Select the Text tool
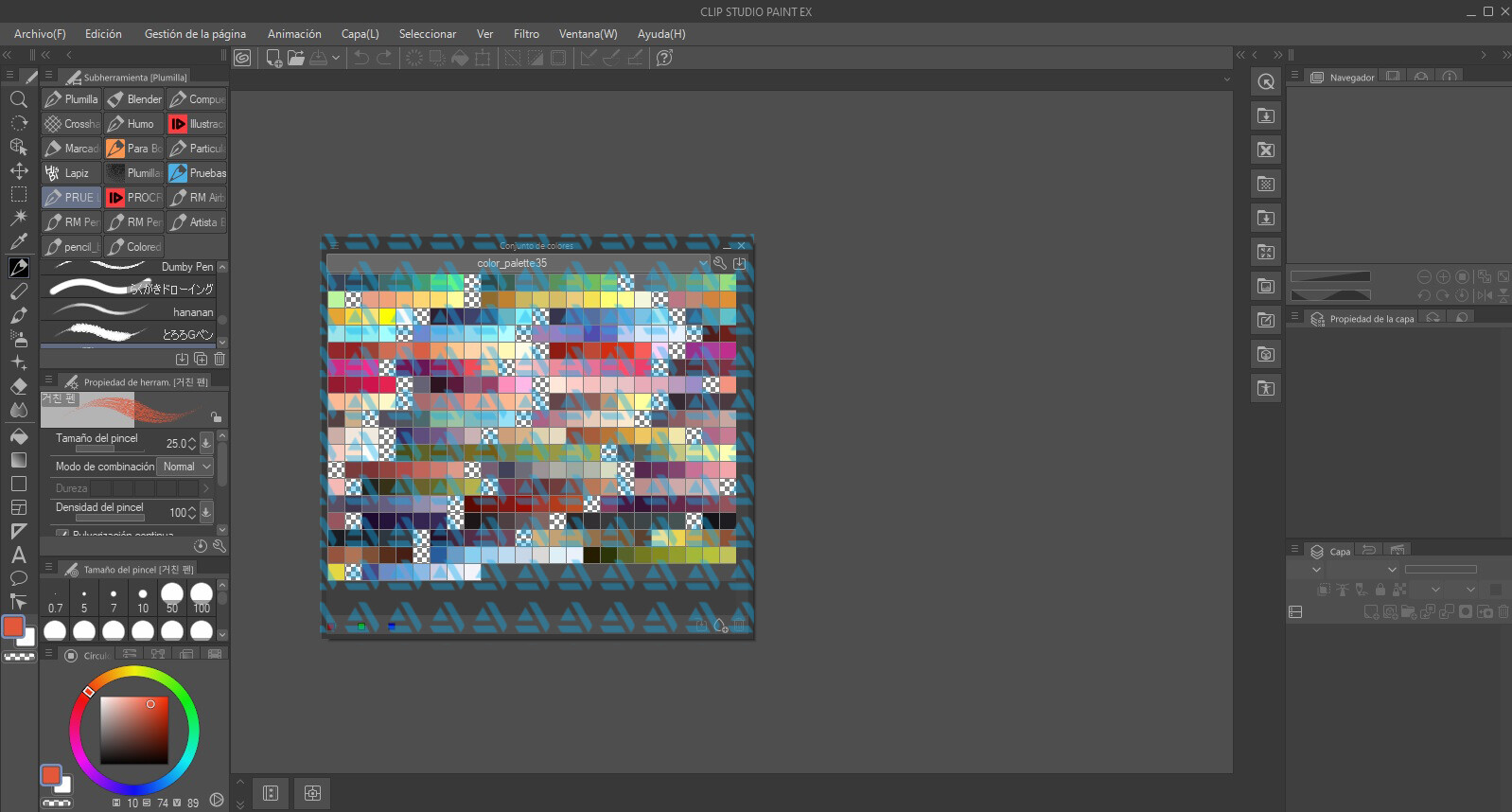This screenshot has width=1512, height=812. pyautogui.click(x=18, y=555)
